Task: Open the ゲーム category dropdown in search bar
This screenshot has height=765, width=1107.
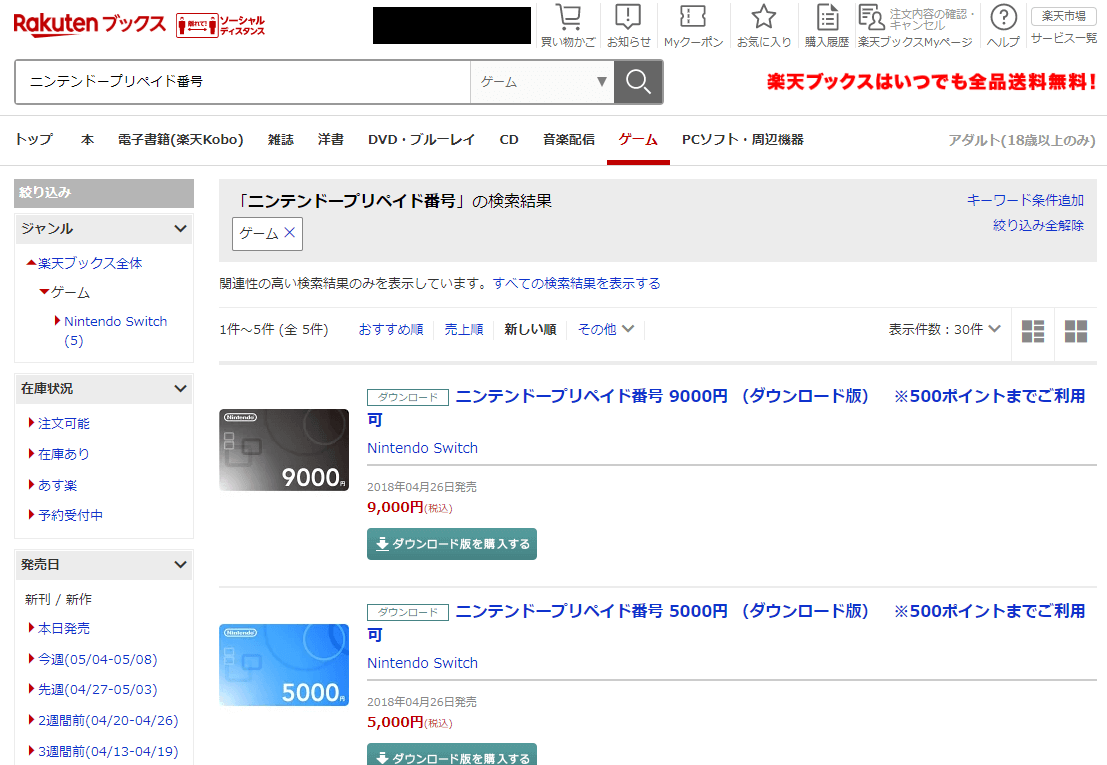Action: click(x=542, y=82)
